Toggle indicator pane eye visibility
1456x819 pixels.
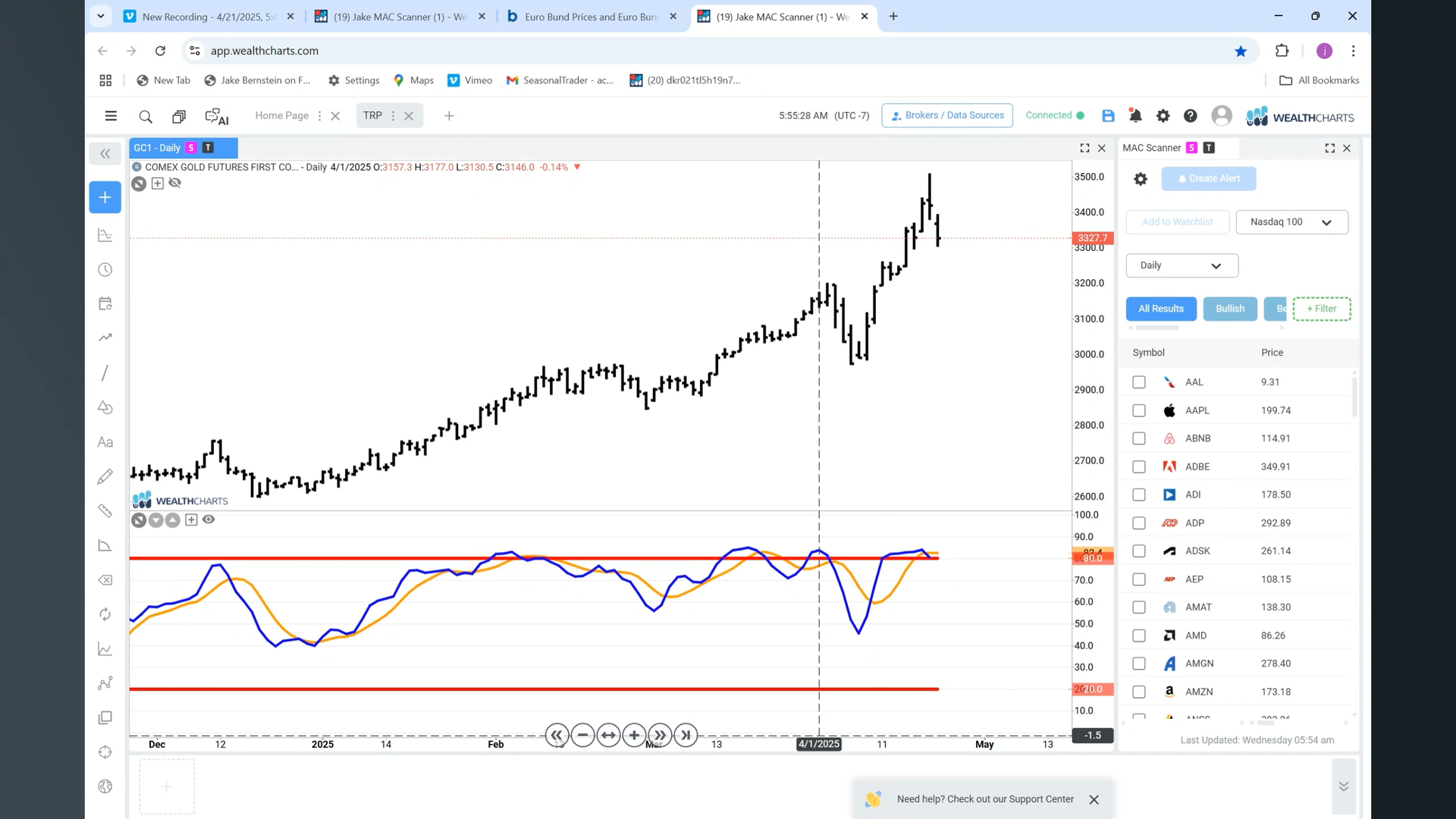click(x=209, y=519)
